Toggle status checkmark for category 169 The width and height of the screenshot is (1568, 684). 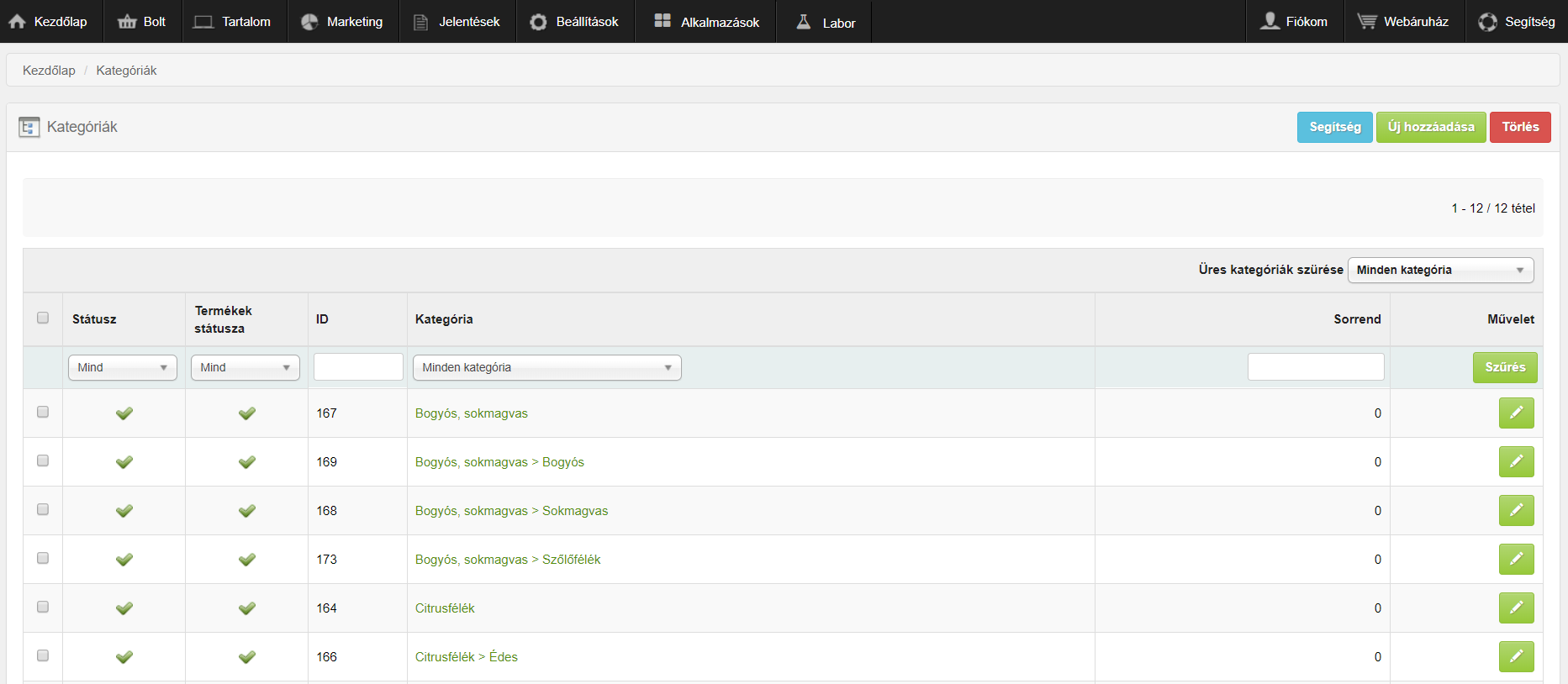124,462
